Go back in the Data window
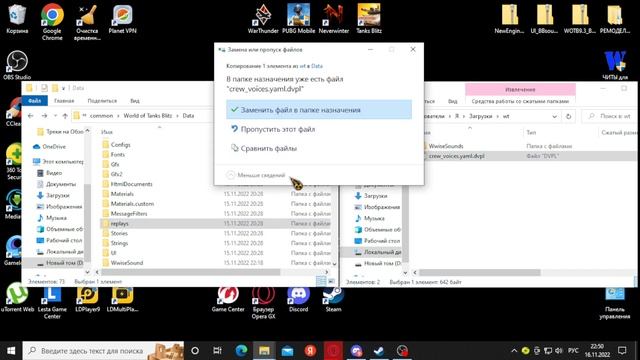Viewport: 640px width, 360px height. click(31, 116)
